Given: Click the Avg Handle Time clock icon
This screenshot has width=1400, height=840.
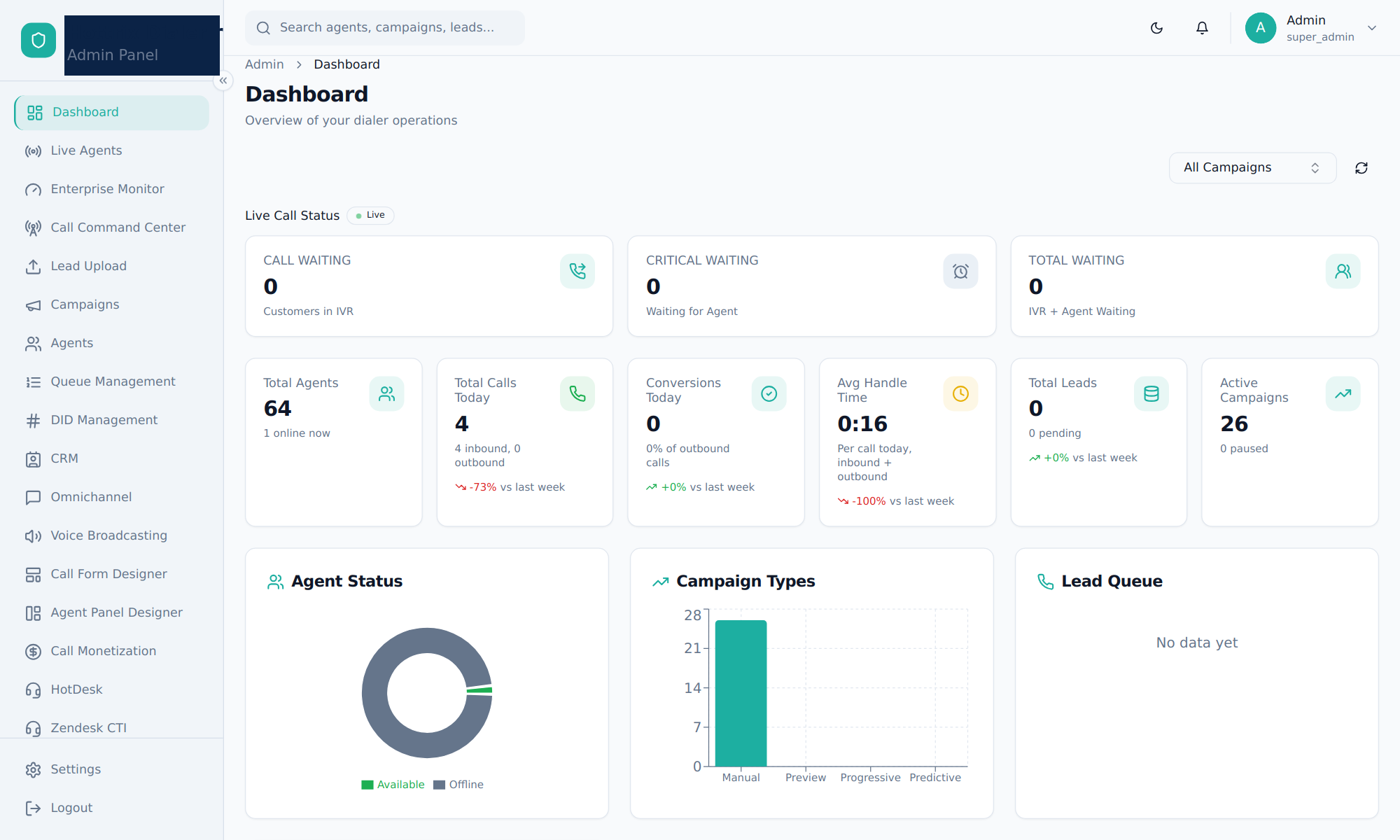Looking at the screenshot, I should pyautogui.click(x=960, y=394).
